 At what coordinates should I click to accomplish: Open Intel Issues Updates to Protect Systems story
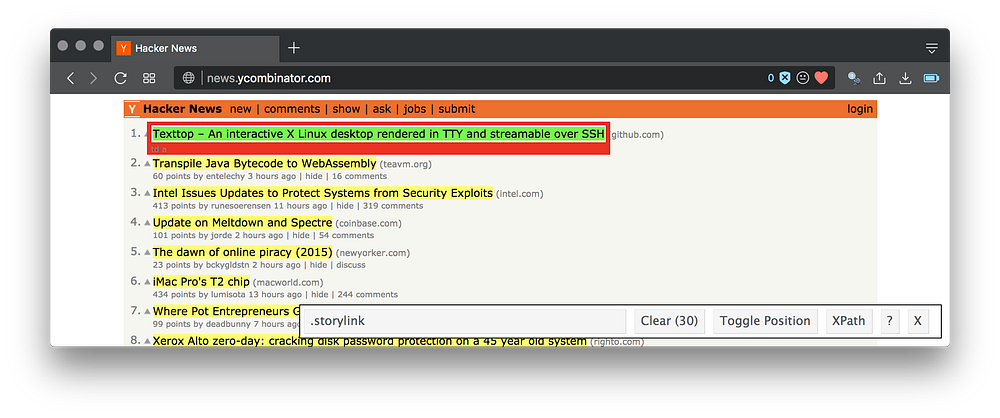click(x=323, y=193)
